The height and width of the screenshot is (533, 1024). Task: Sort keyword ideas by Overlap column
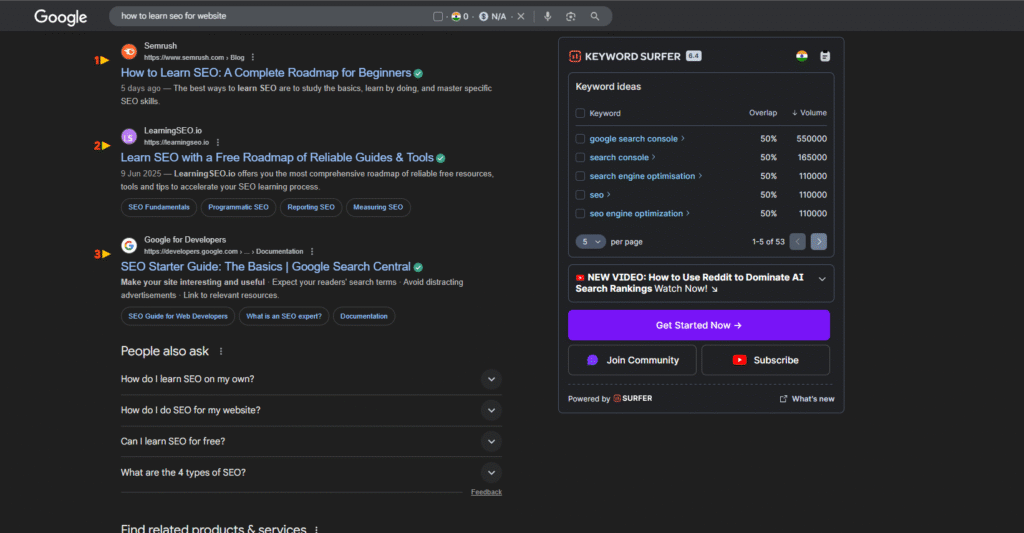tap(763, 113)
